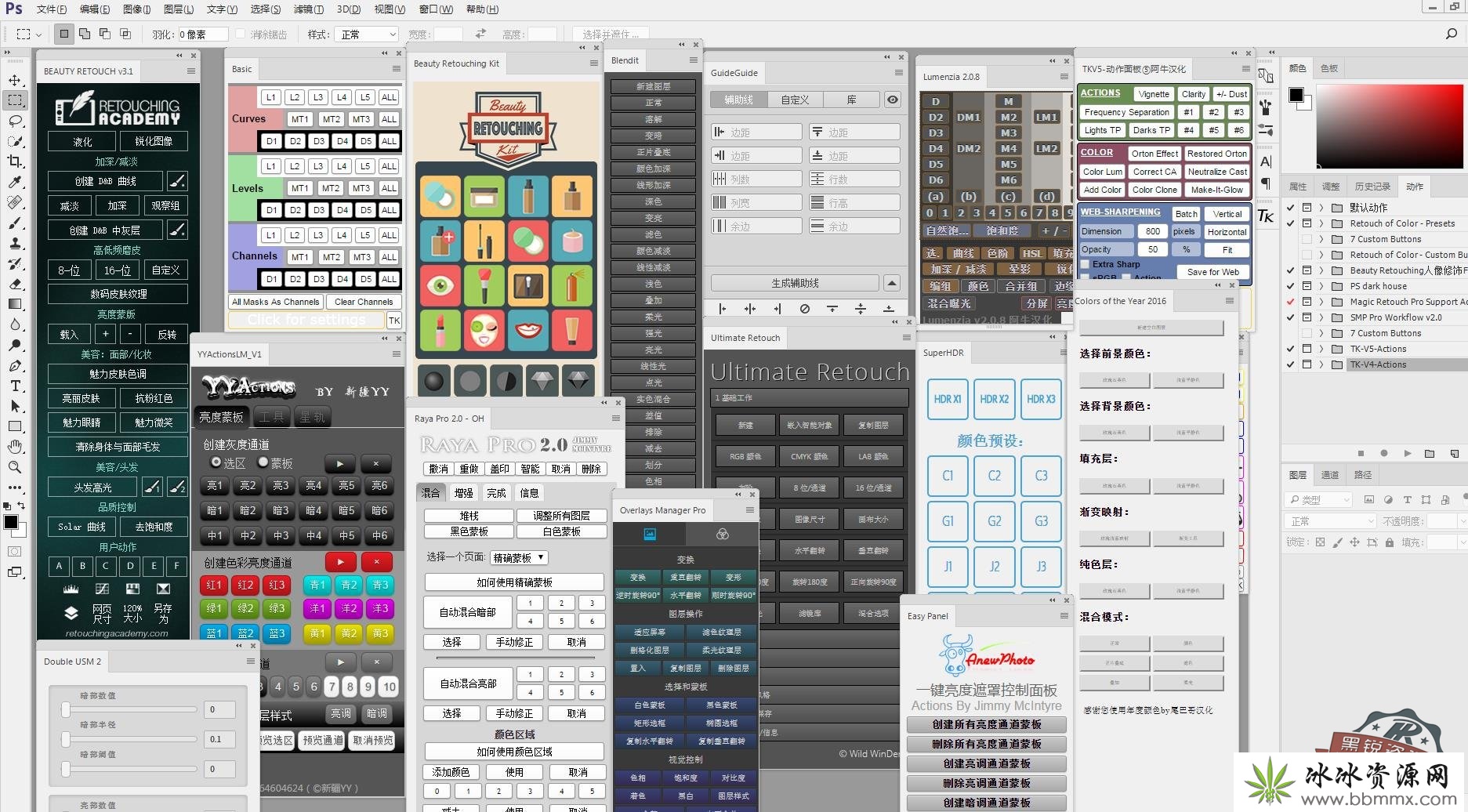Viewport: 1468px width, 812px height.
Task: Toggle the checkmark for TK-V4-Actions set
Action: click(1291, 364)
